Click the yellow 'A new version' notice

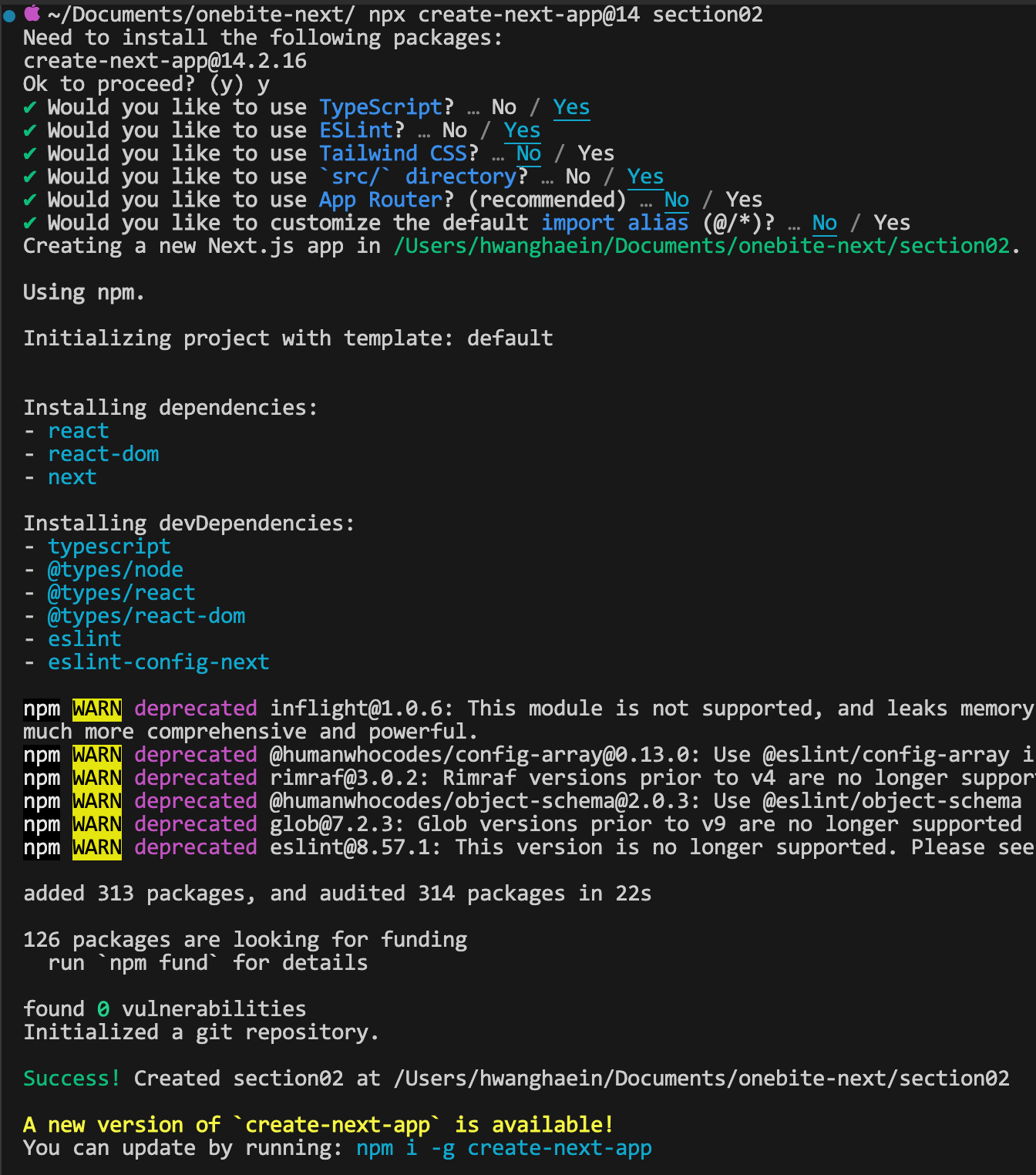pyautogui.click(x=318, y=1125)
